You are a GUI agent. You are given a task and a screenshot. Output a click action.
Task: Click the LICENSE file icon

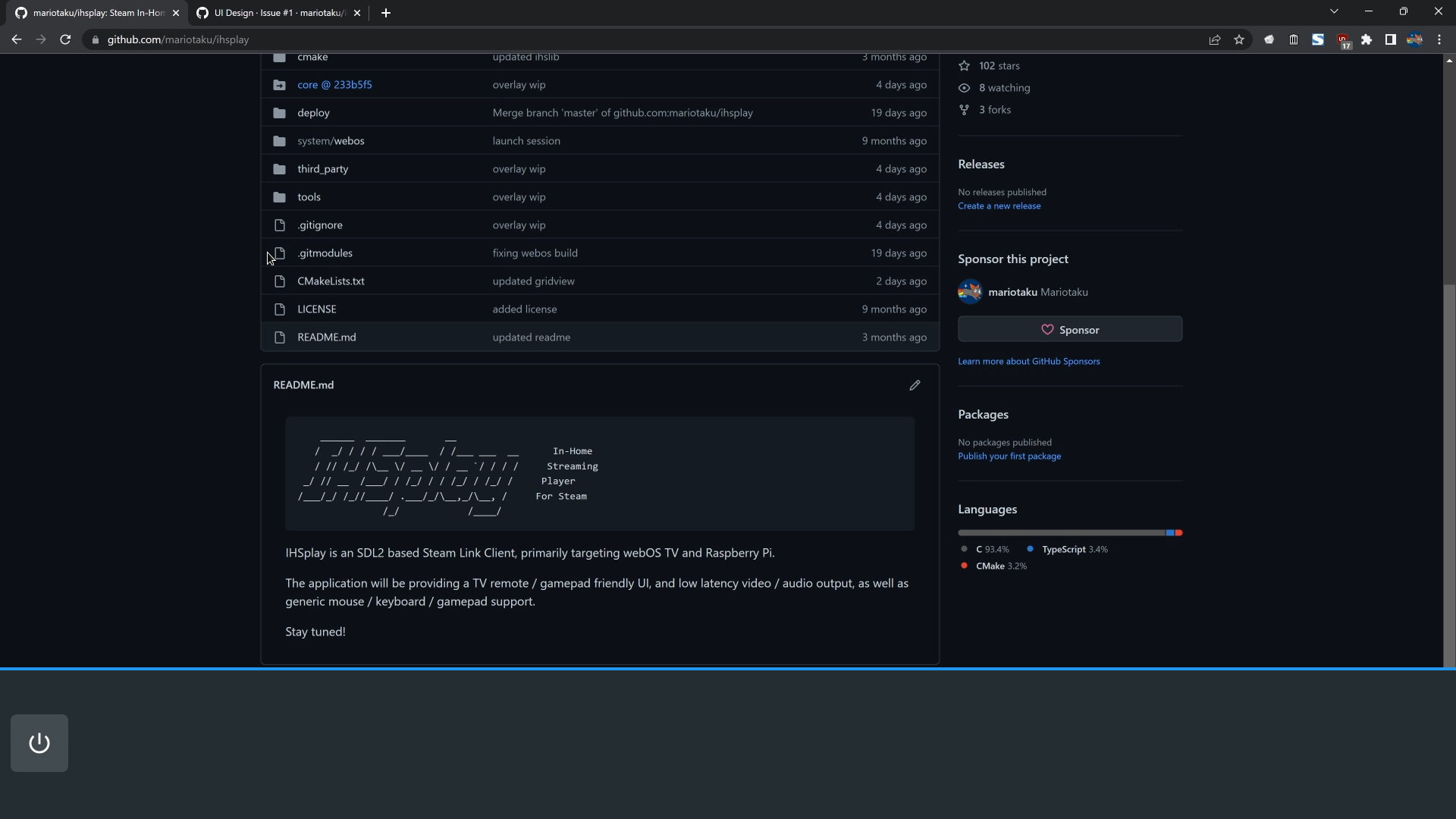click(279, 309)
